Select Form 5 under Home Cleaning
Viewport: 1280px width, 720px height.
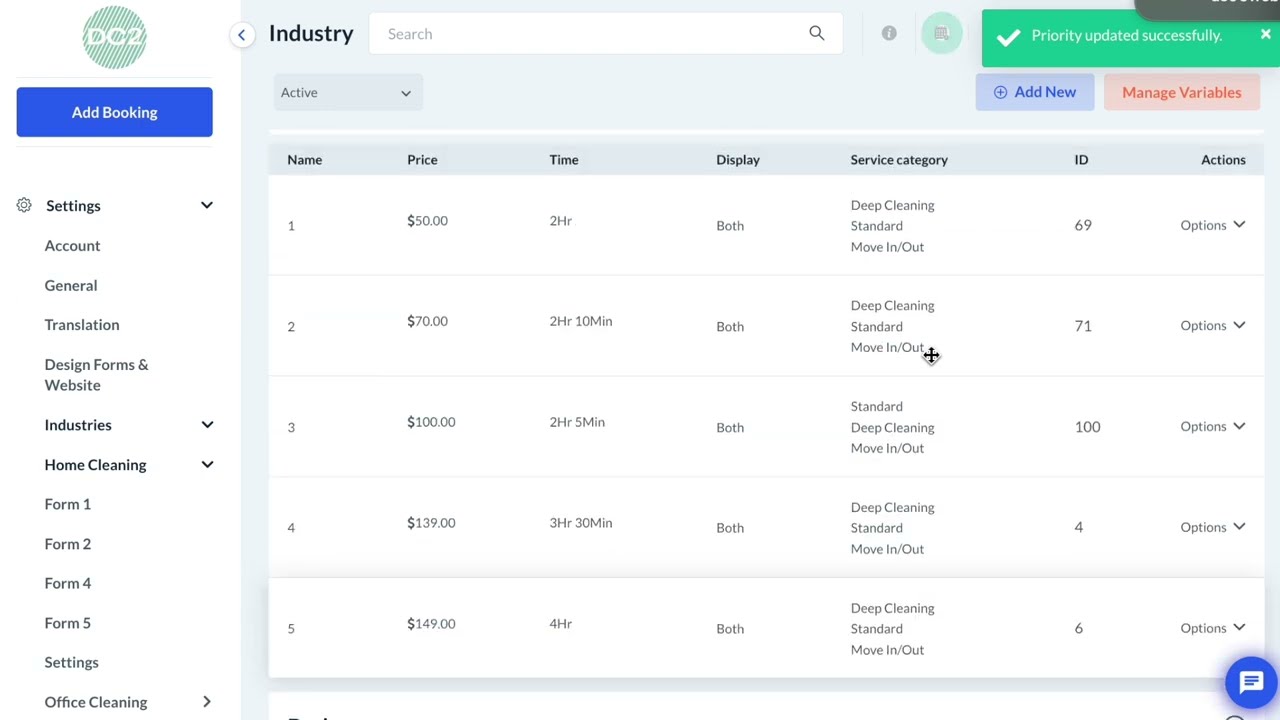point(68,623)
